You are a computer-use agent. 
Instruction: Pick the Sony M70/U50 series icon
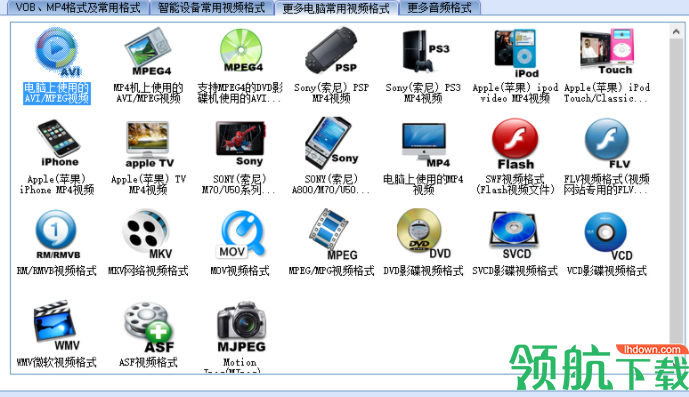(241, 144)
